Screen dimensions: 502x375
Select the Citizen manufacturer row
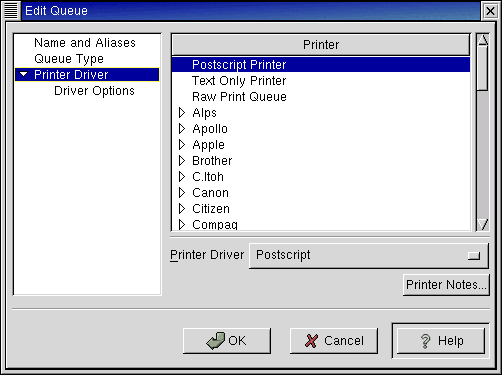321,209
